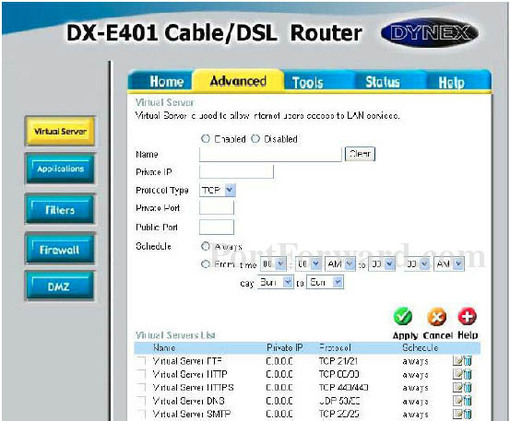Open the Firewall section in sidebar
The height and width of the screenshot is (421, 510).
tap(60, 250)
